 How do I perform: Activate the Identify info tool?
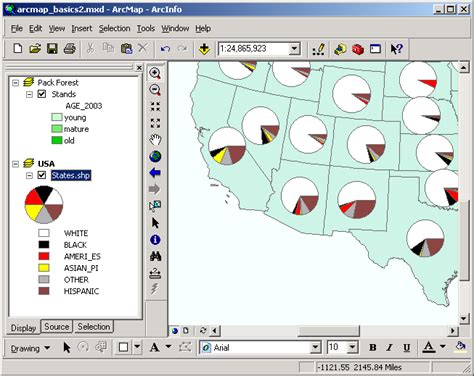155,240
